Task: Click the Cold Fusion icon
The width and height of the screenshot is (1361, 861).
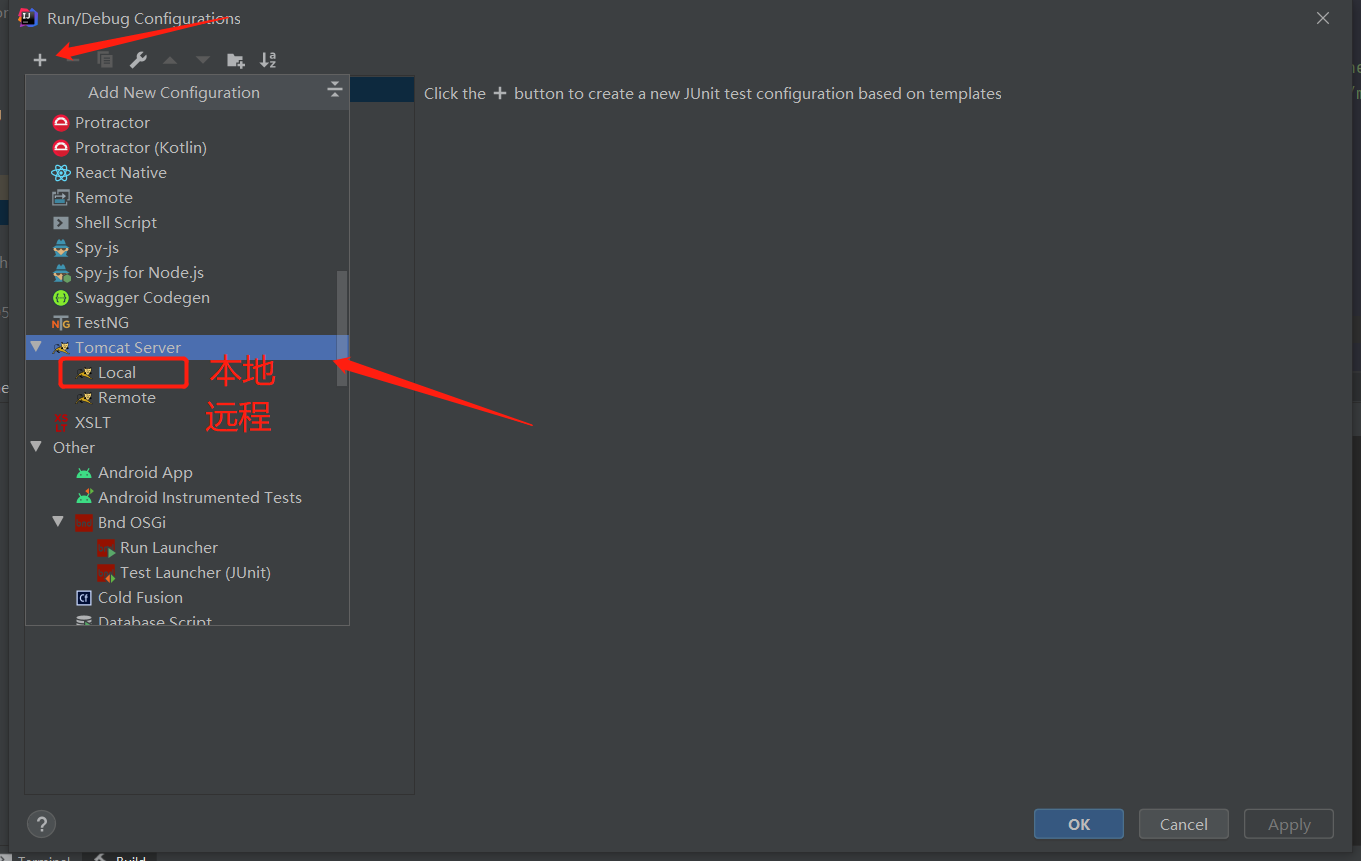Action: [84, 597]
